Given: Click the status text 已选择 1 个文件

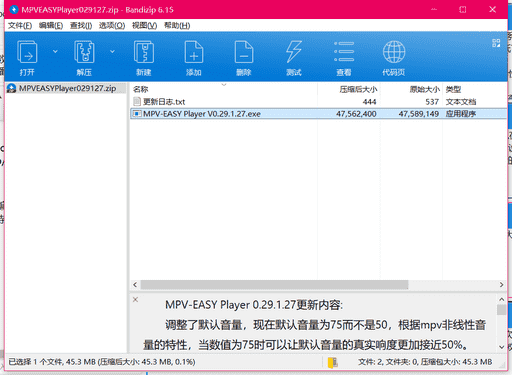Looking at the screenshot, I should click(34, 362).
